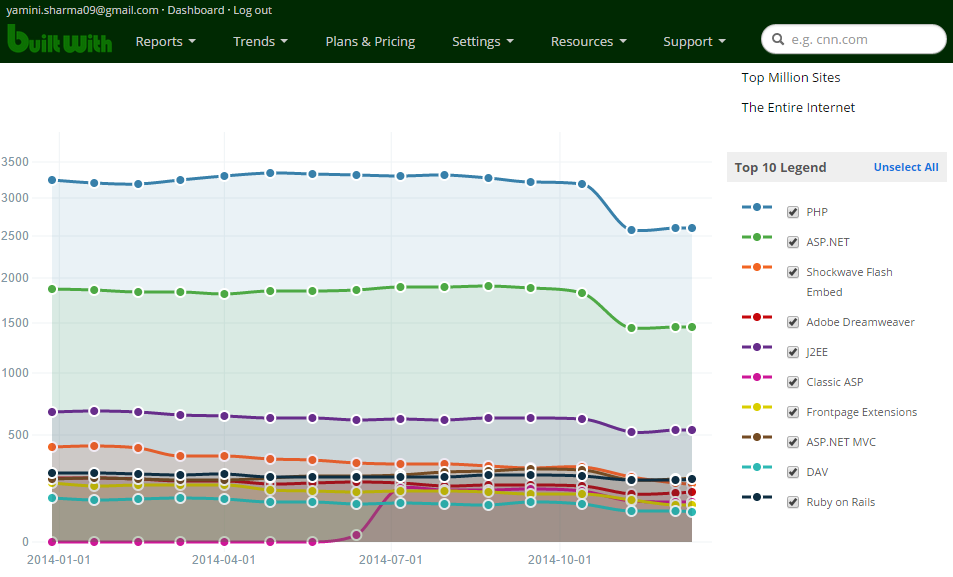953x577 pixels.
Task: Select The Entire Internet
Action: [798, 108]
